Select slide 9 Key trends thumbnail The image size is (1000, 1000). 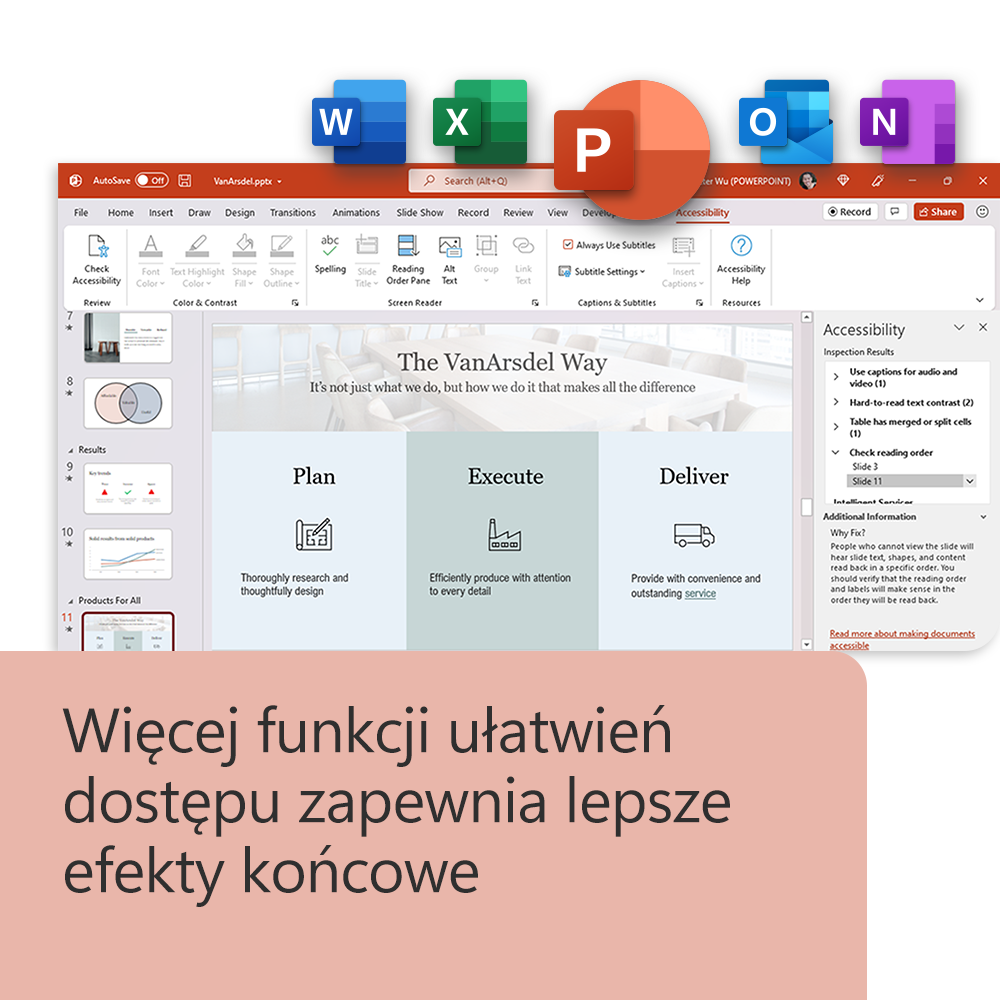click(x=128, y=488)
